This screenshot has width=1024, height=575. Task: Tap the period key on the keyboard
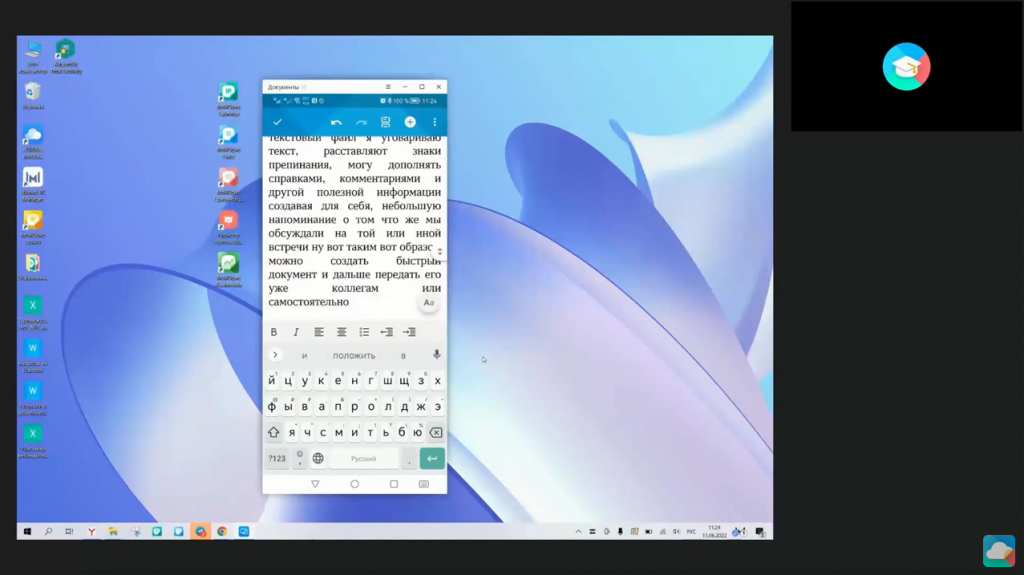(x=409, y=459)
